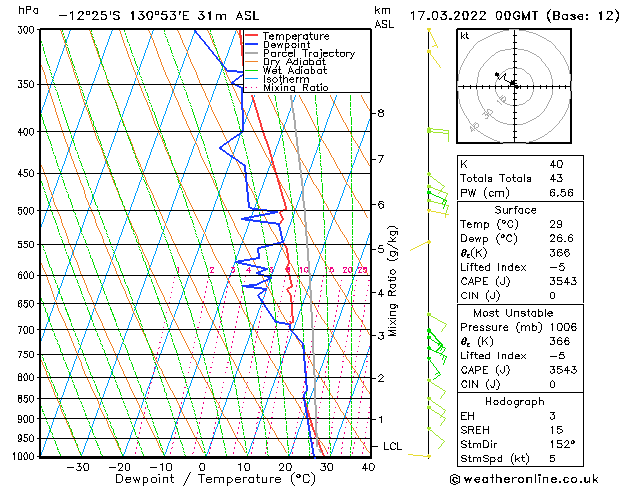
Task: Click the red Temperature legend line sample
Action: coord(252,36)
